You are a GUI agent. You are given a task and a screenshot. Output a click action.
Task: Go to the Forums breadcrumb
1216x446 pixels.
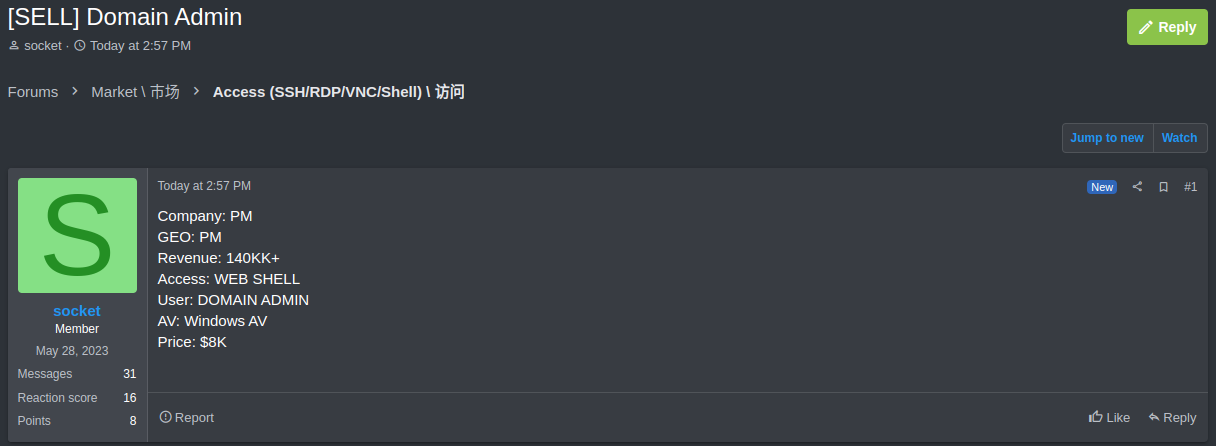tap(33, 92)
